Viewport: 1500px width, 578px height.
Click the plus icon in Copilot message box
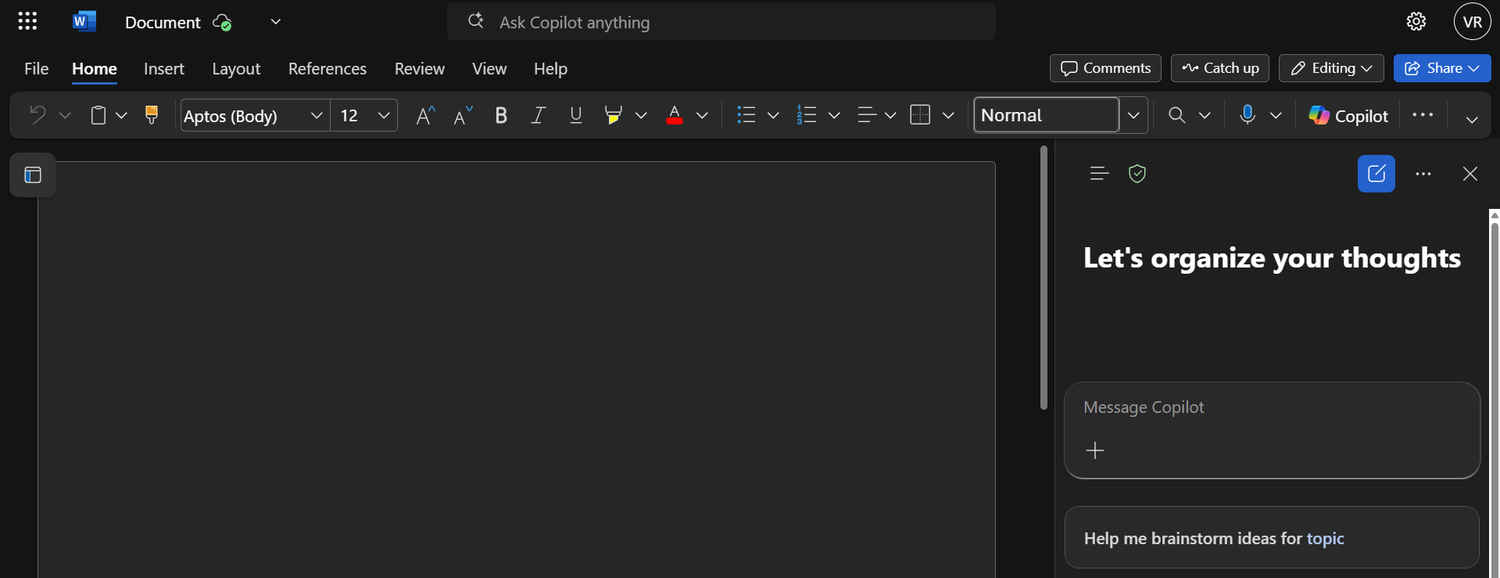click(x=1095, y=451)
